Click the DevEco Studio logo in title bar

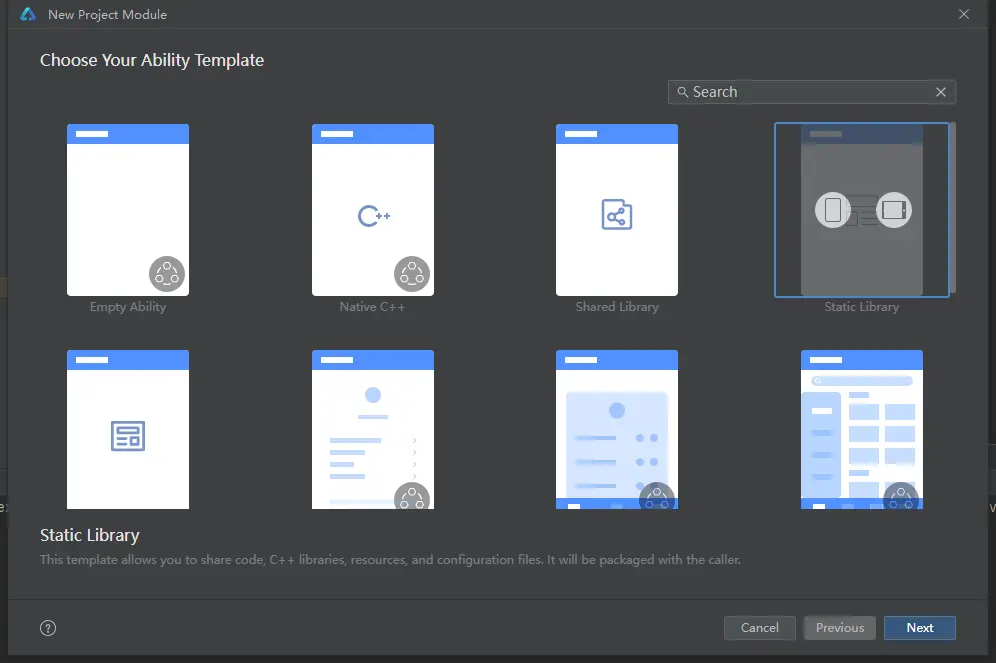[28, 14]
